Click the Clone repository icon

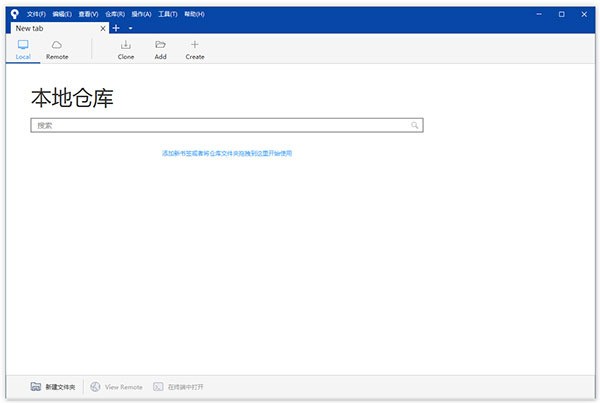pos(126,45)
